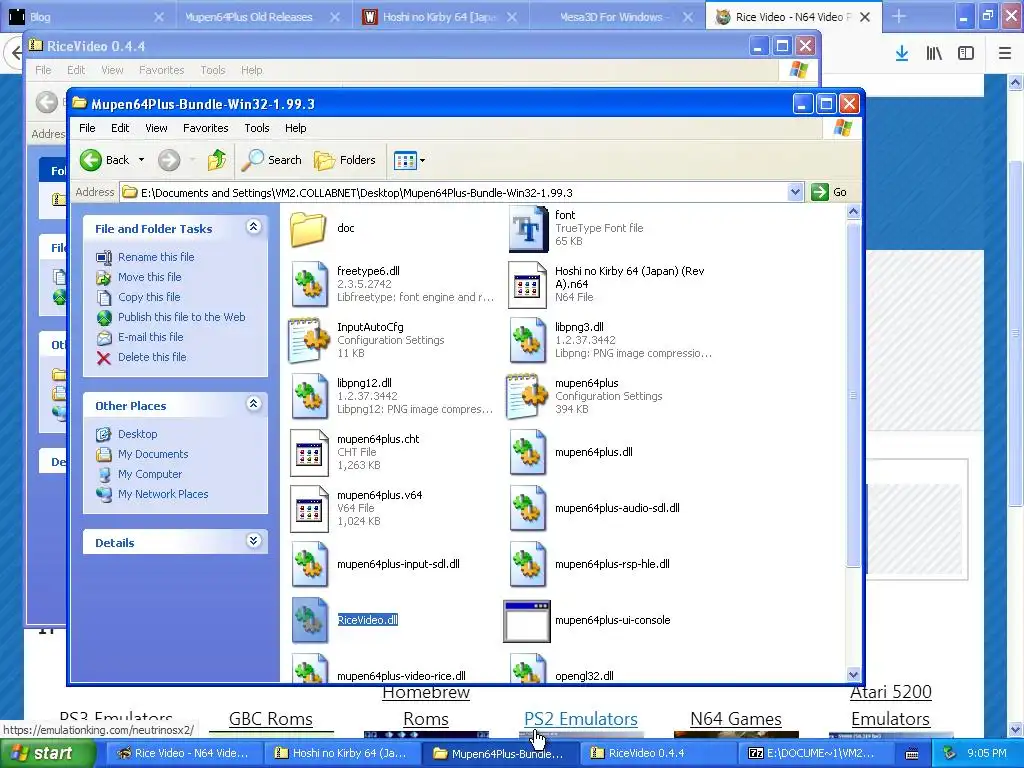This screenshot has width=1024, height=768.
Task: Click the N64 Games webpage link
Action: 735,719
